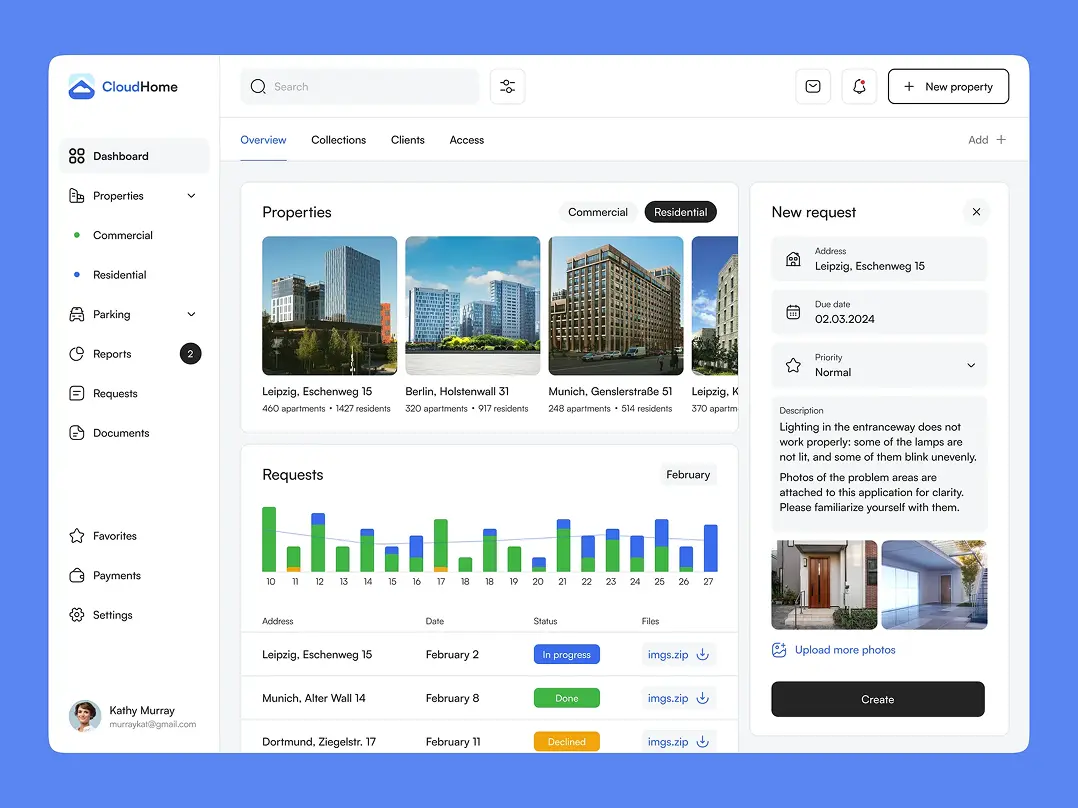Click the bar for day 17 in Requests chart
1078x808 pixels.
coord(441,546)
